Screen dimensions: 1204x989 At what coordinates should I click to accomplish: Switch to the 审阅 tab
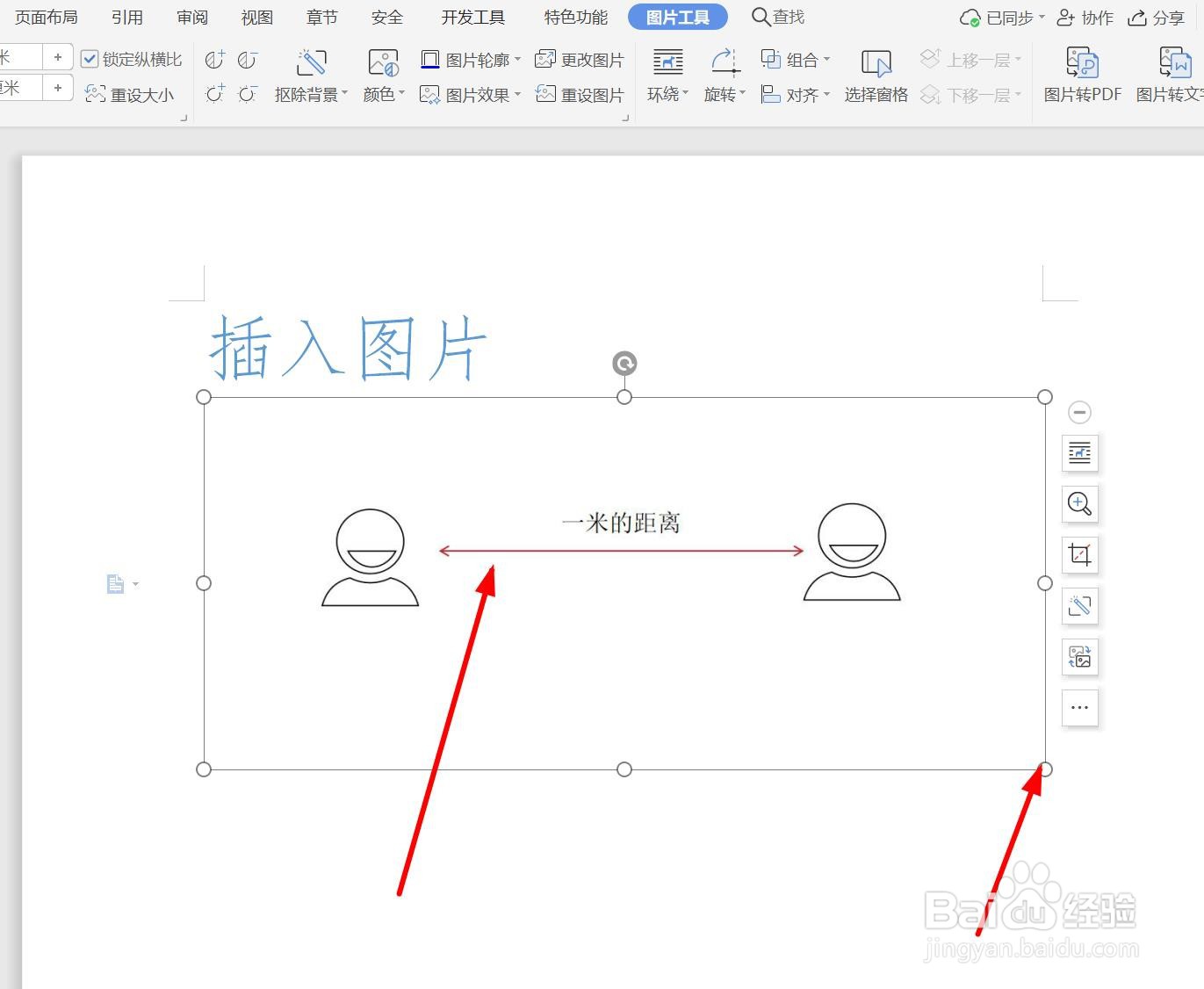click(192, 17)
